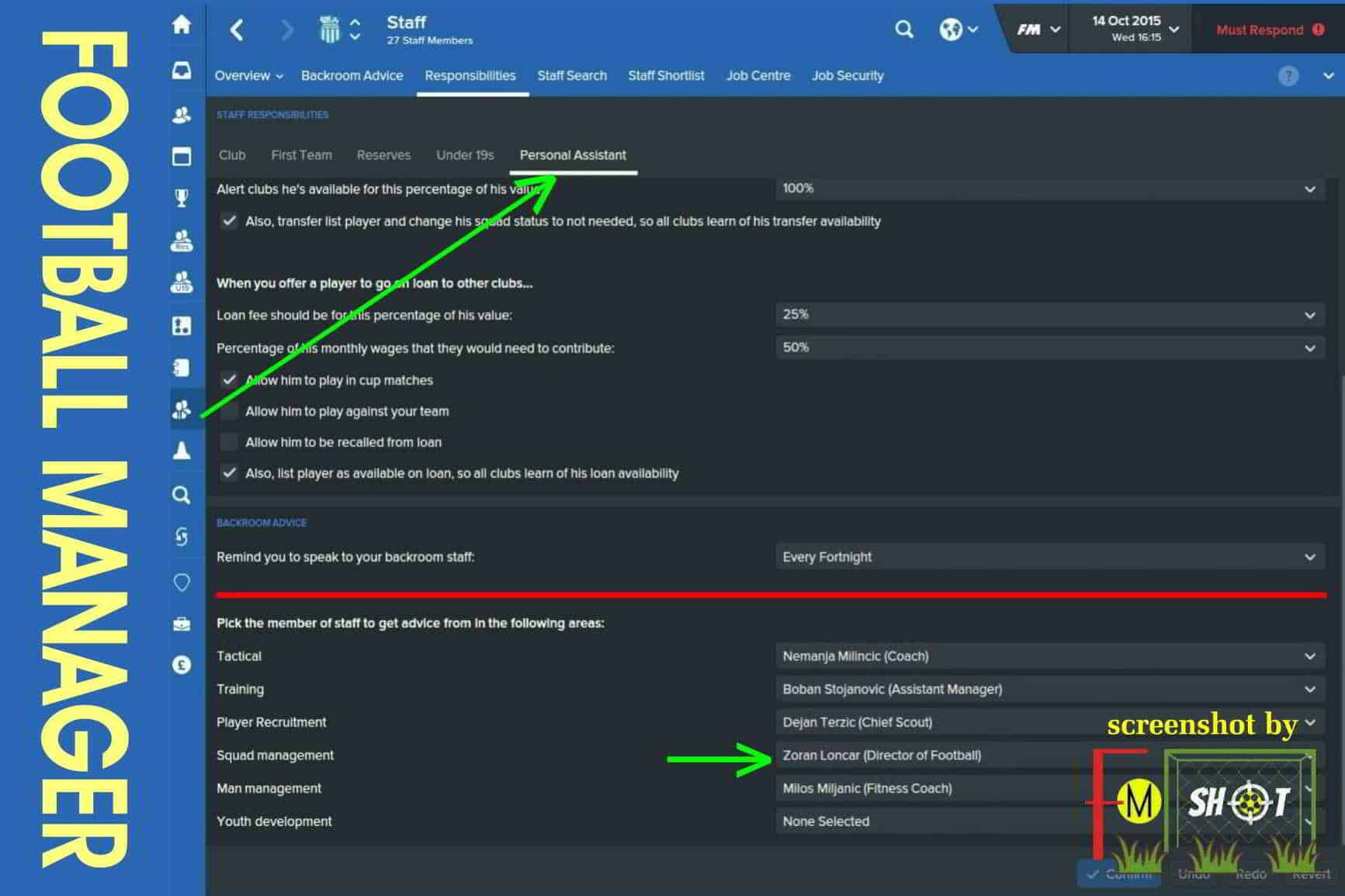Screen dimensions: 1345x896
Task: Open Finances pound coin icon
Action: 182,665
